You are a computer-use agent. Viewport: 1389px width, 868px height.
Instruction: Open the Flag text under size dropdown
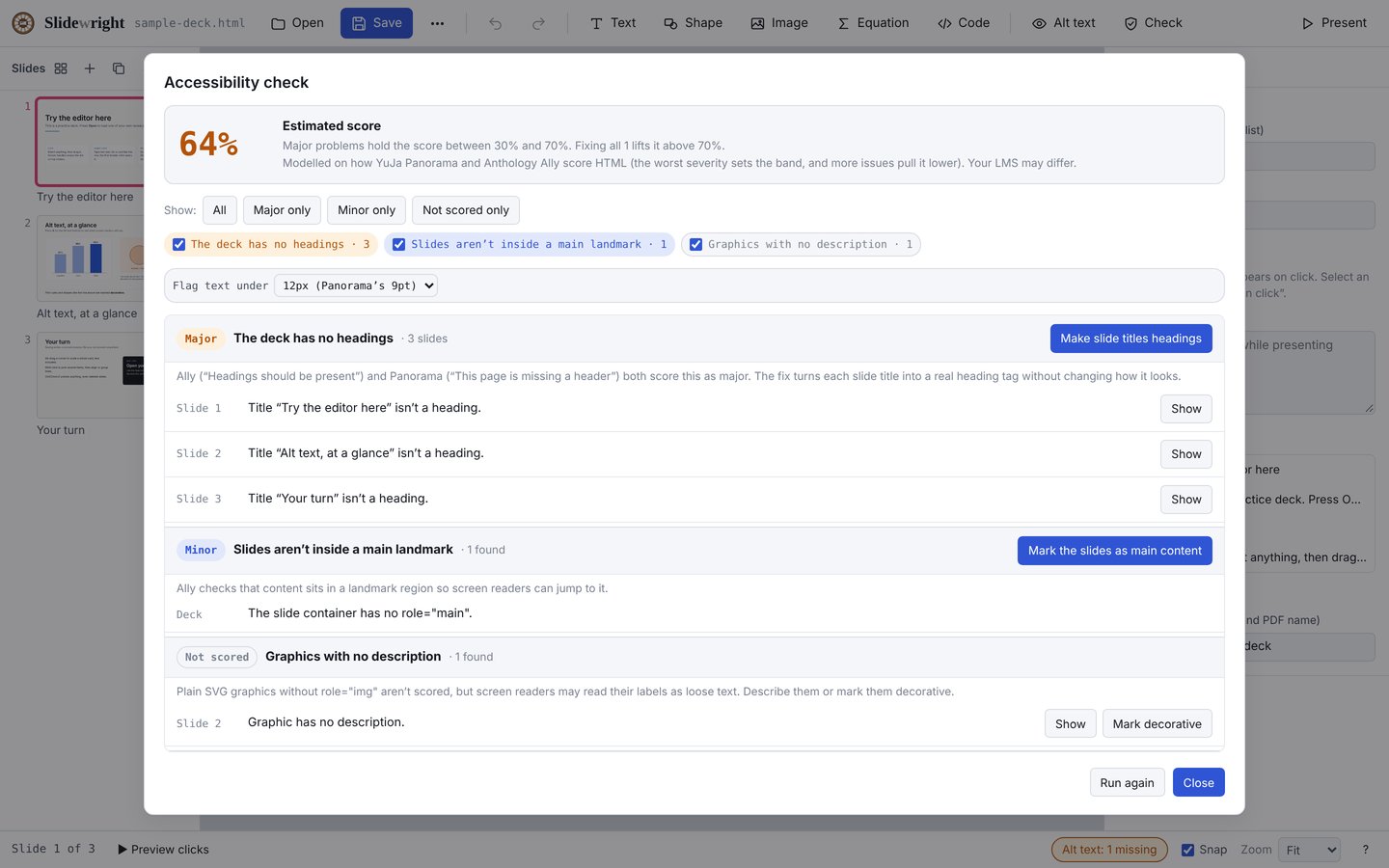coord(356,285)
